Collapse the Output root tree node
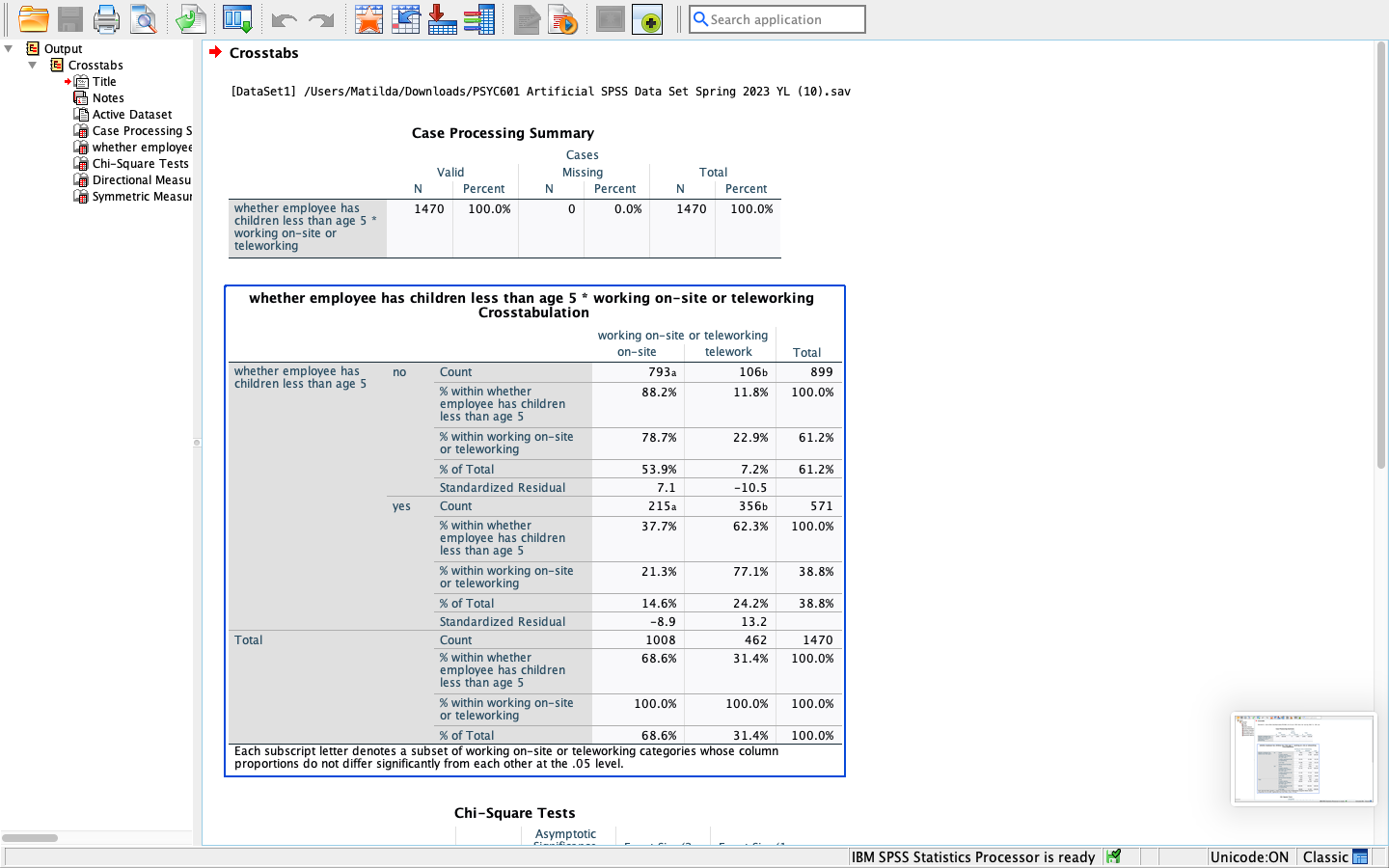The height and width of the screenshot is (868, 1389). click(x=9, y=48)
